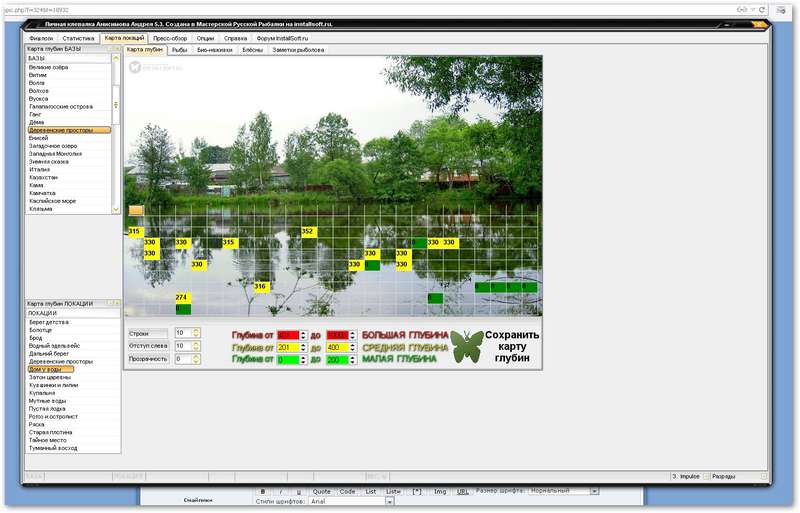
Task: Adjust the Строки rows spinner arrows
Action: [x=196, y=333]
